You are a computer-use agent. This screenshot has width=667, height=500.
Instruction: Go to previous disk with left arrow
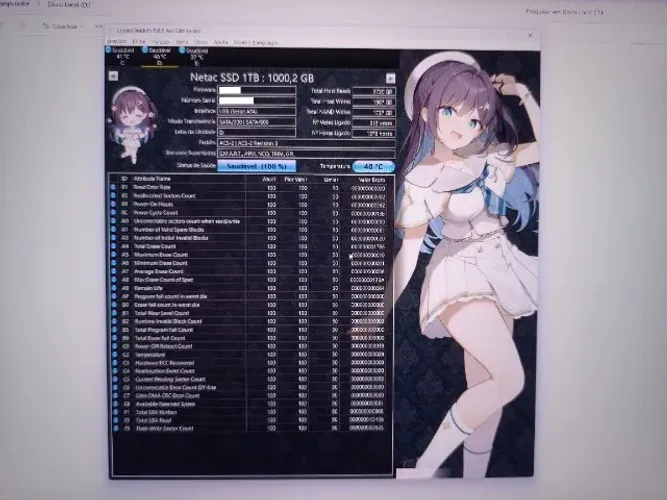pos(113,76)
